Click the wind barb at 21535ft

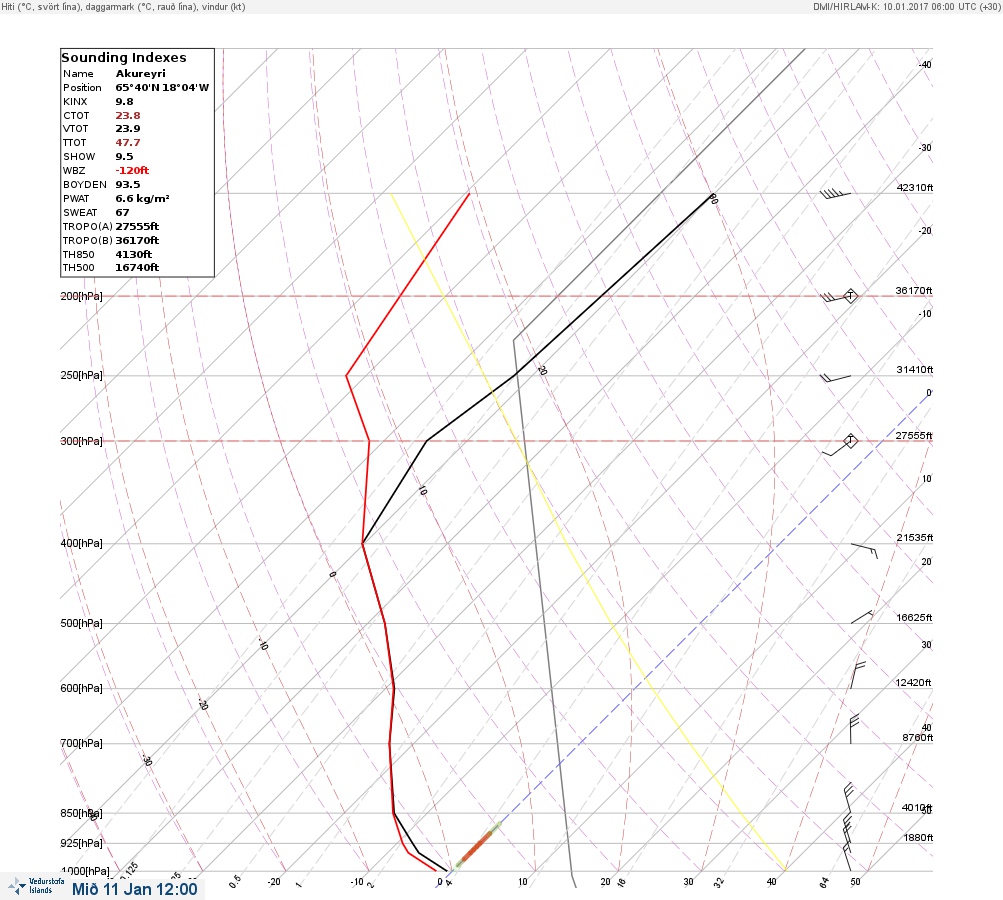[x=864, y=551]
